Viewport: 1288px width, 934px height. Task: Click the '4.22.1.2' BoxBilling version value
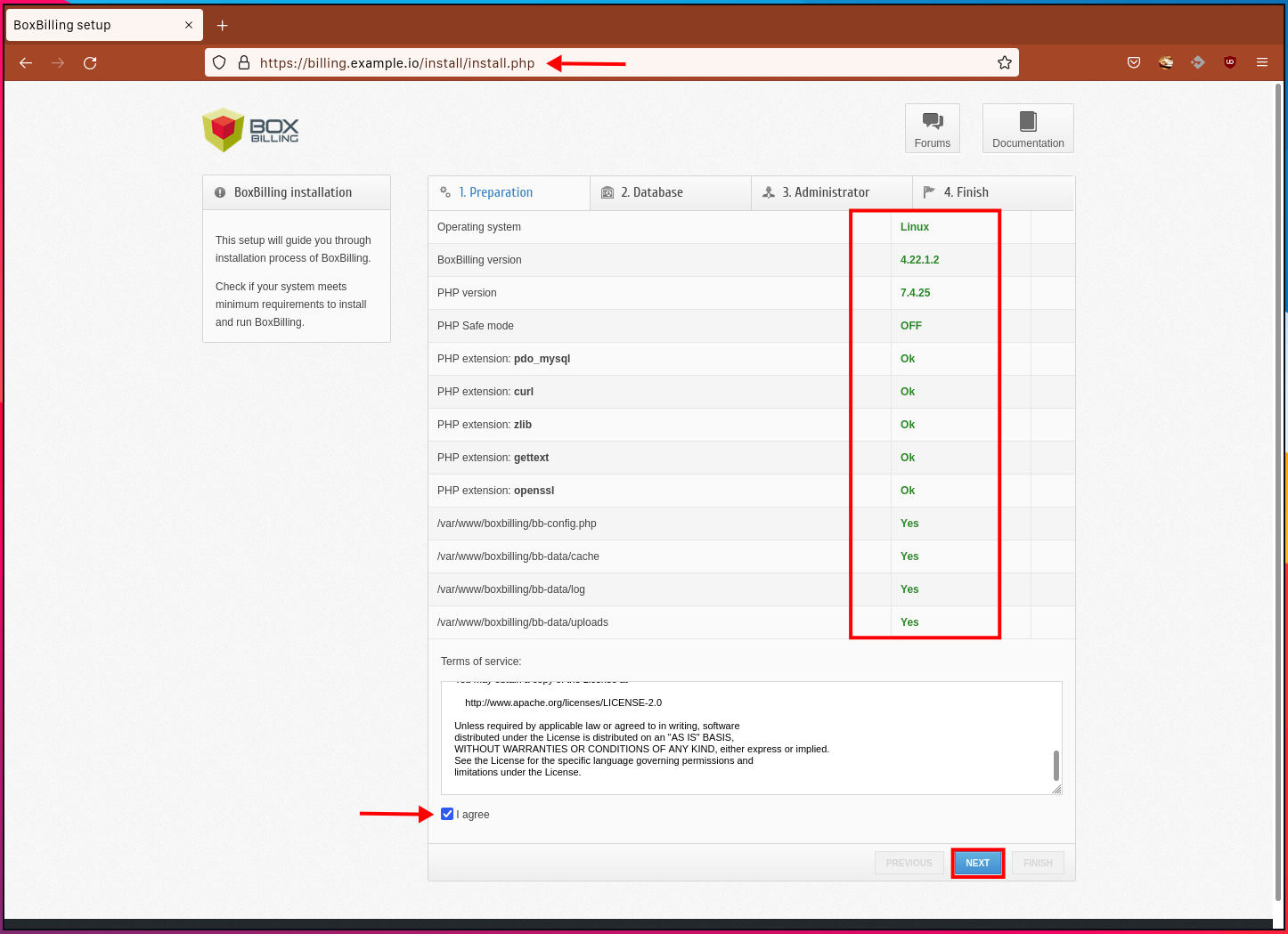pyautogui.click(x=919, y=260)
